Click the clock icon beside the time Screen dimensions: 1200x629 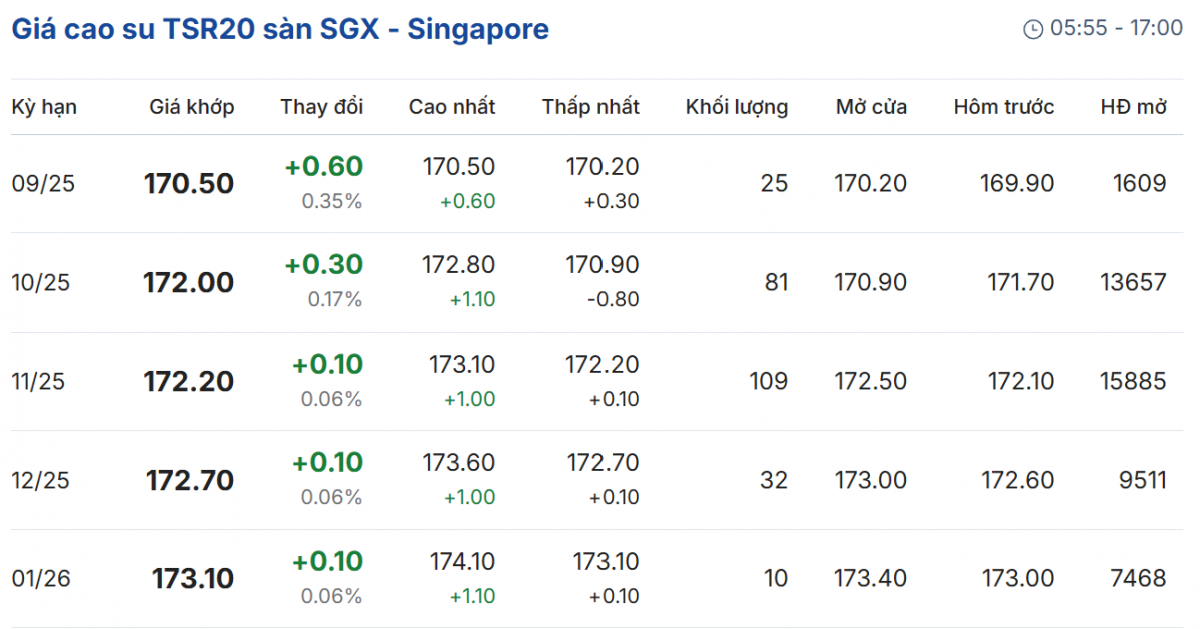point(1033,30)
